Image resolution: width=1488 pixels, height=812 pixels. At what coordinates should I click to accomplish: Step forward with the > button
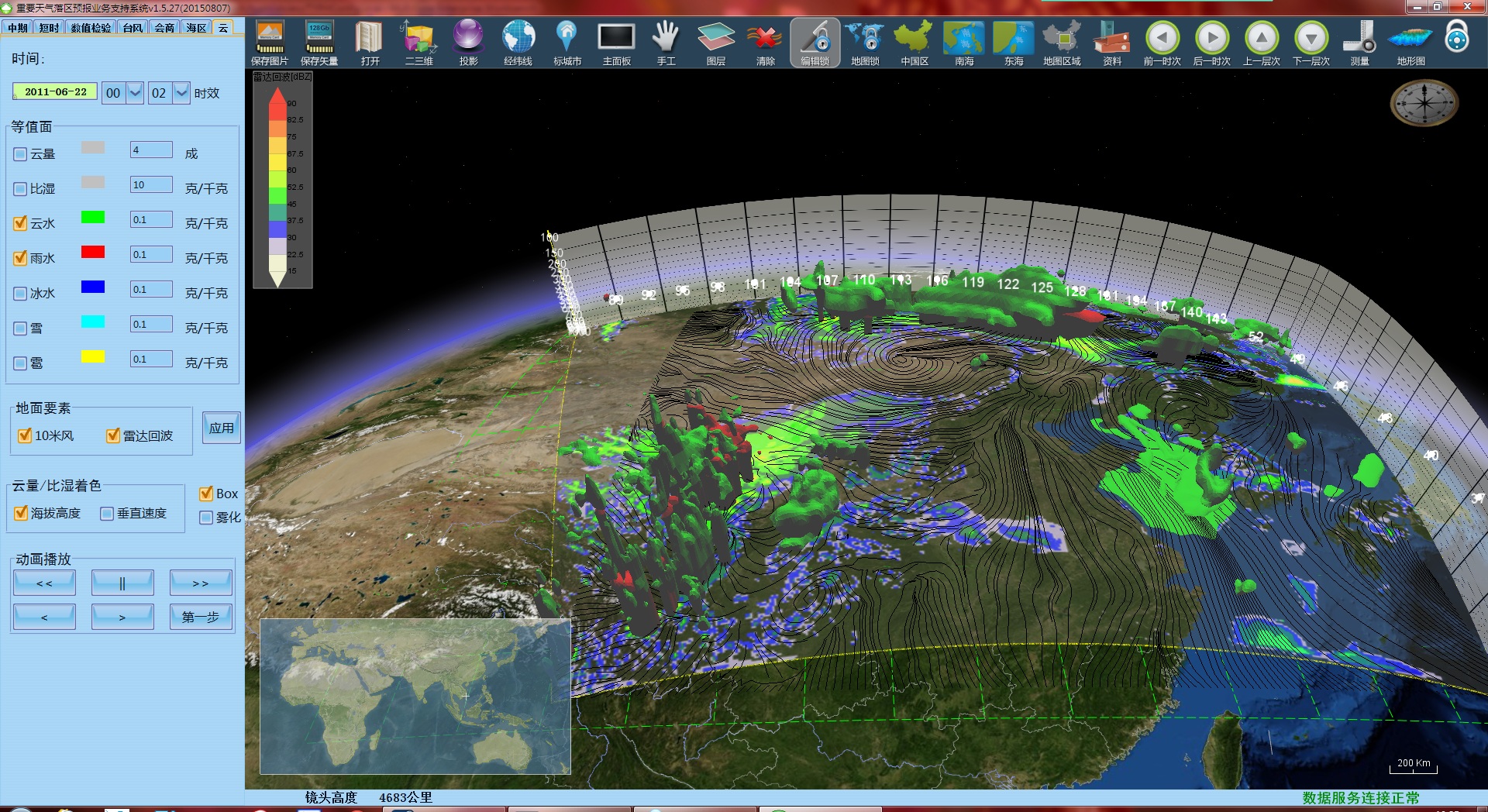click(122, 618)
